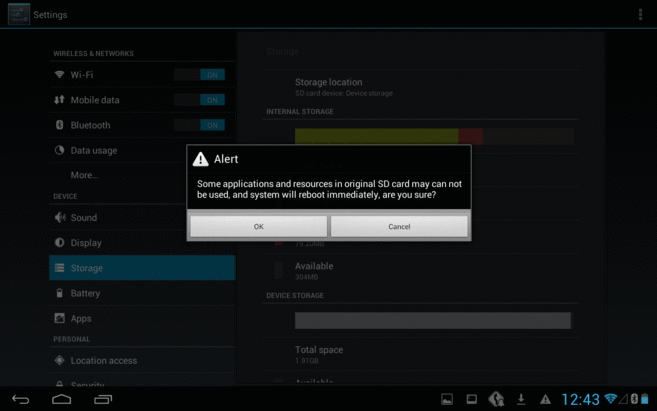Viewport: 657px width, 411px height.
Task: Toggle the Wi-Fi switch
Action: point(199,75)
